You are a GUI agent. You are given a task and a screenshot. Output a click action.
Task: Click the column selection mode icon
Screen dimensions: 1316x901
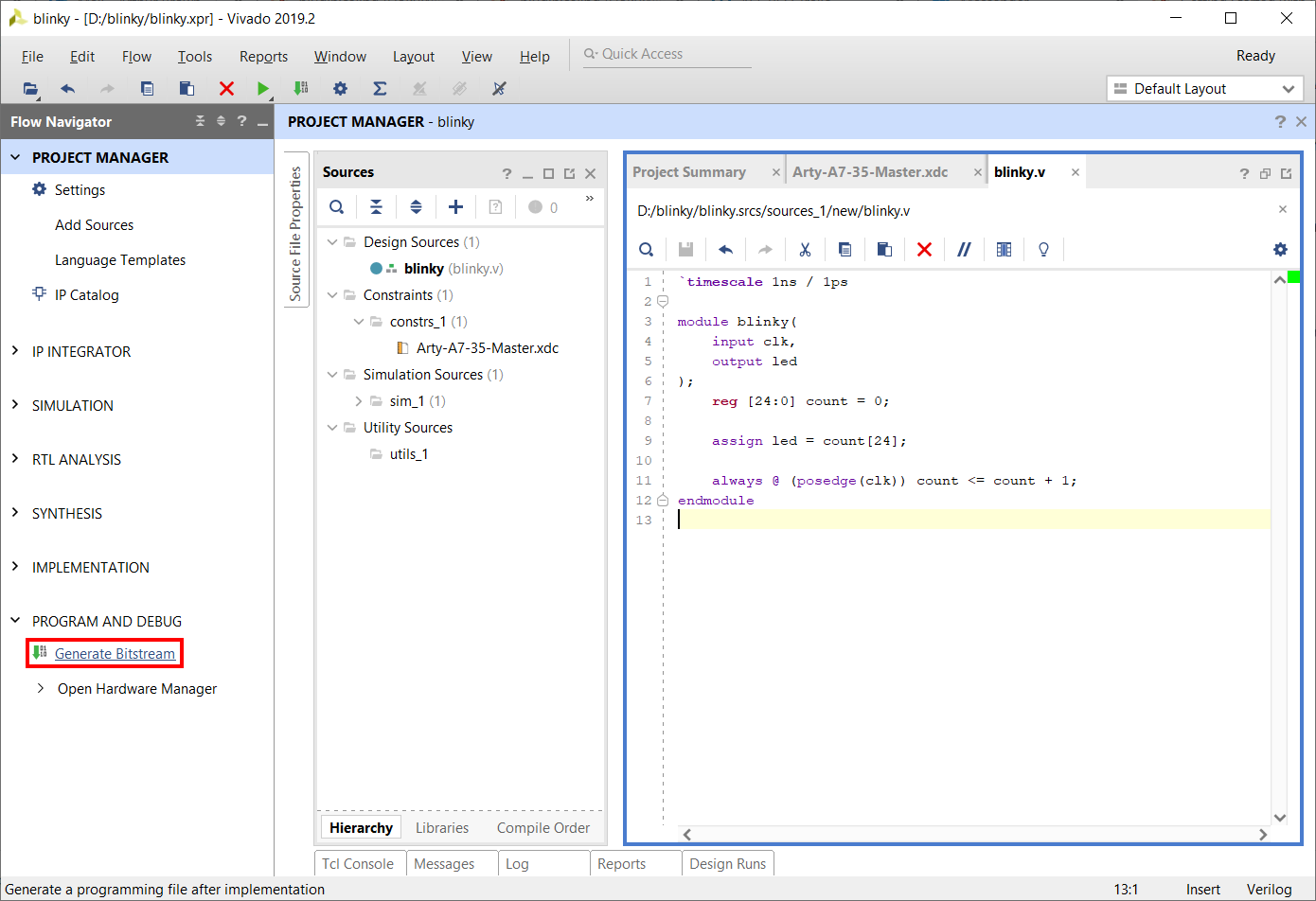(1004, 250)
